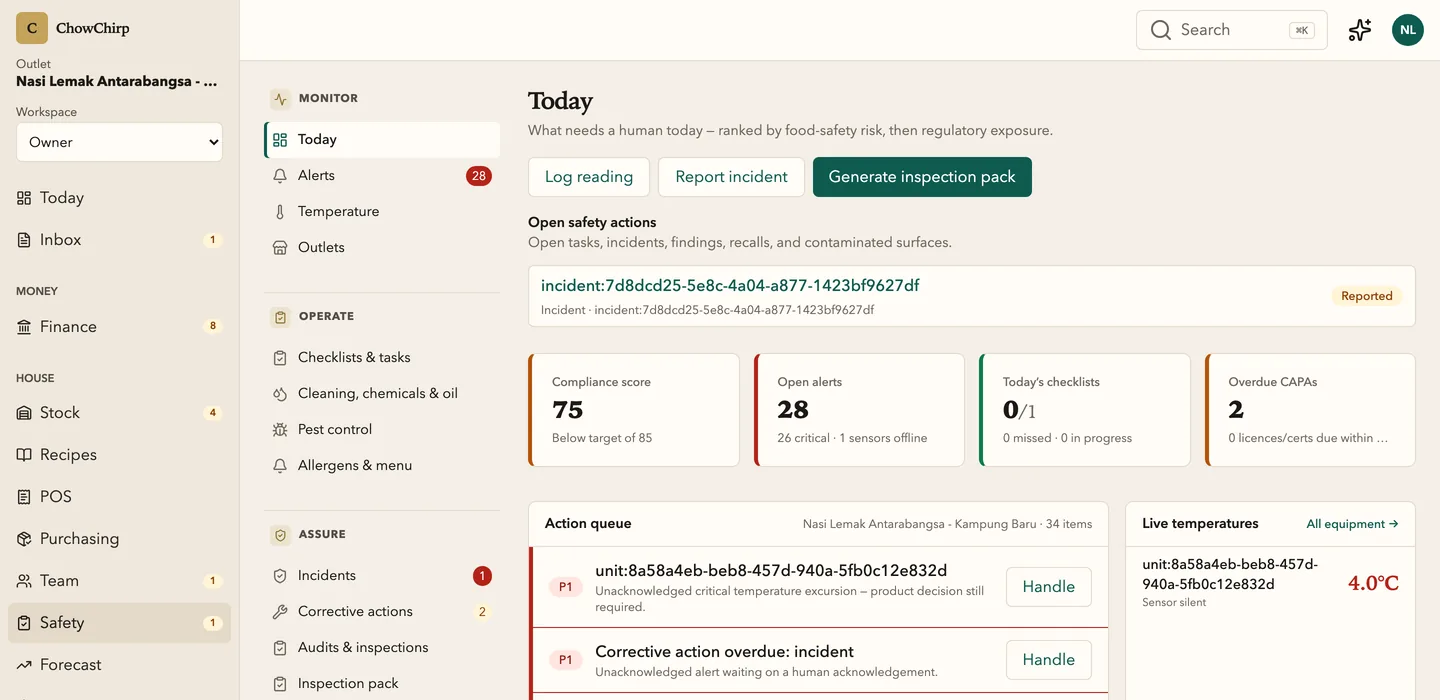Click the Stock badge showing 4
The height and width of the screenshot is (700, 1440).
tap(212, 413)
